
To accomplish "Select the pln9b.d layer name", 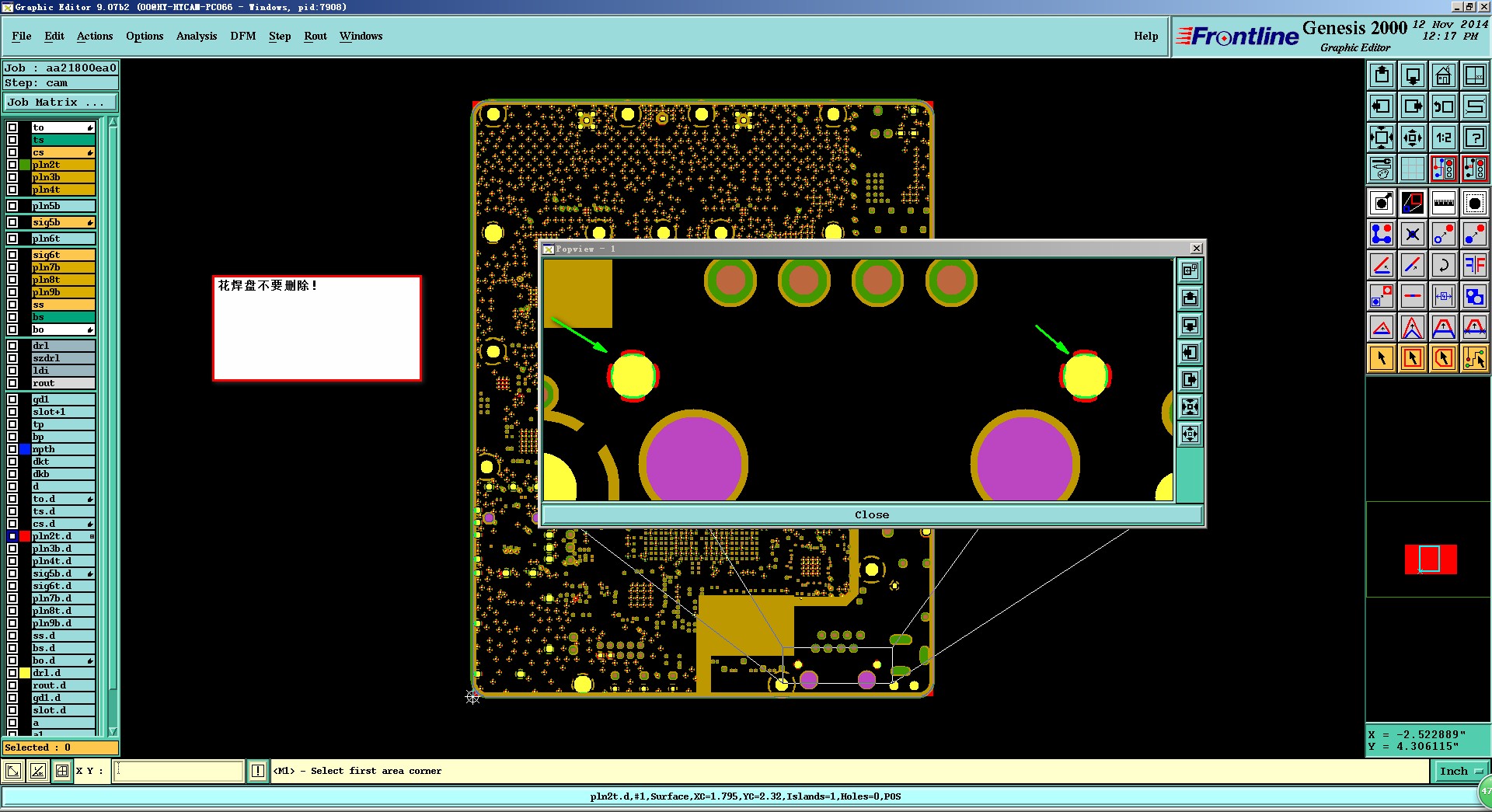I will click(63, 623).
